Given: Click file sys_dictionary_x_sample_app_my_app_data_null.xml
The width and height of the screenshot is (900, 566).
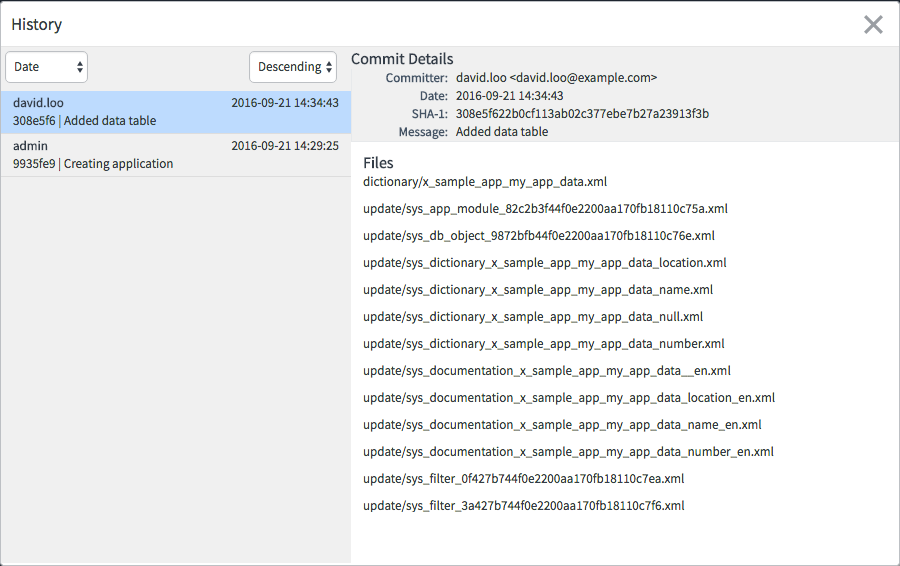Looking at the screenshot, I should 533,317.
